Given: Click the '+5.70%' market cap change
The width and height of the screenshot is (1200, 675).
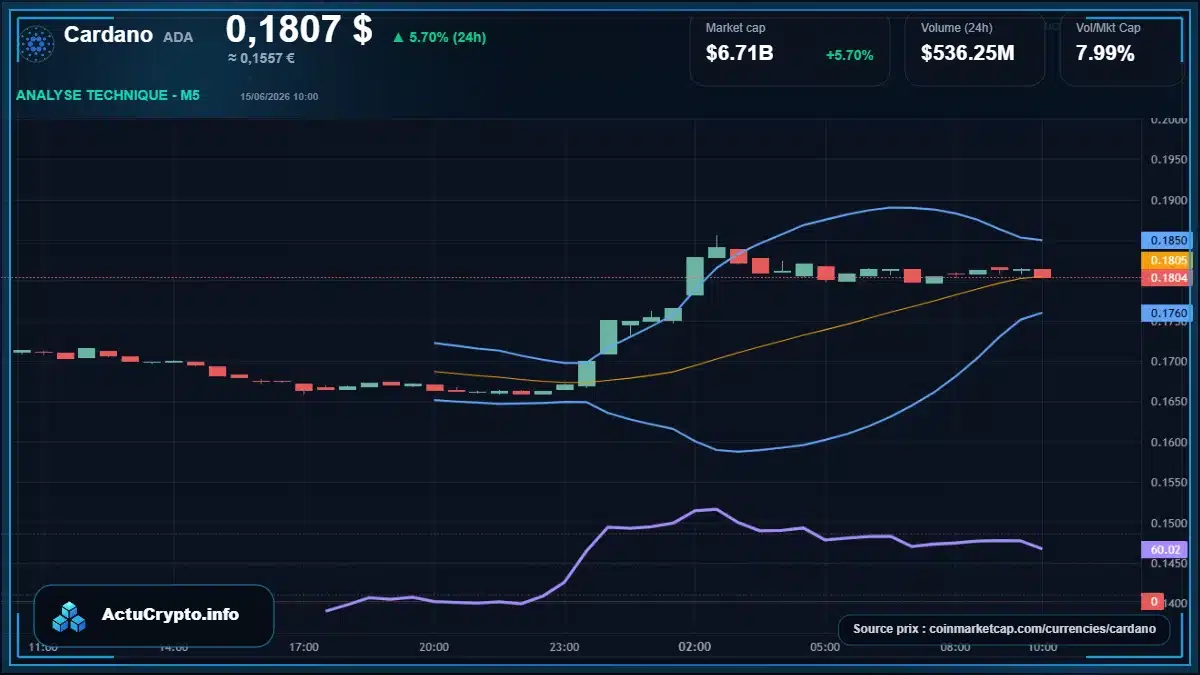Looking at the screenshot, I should click(x=849, y=55).
